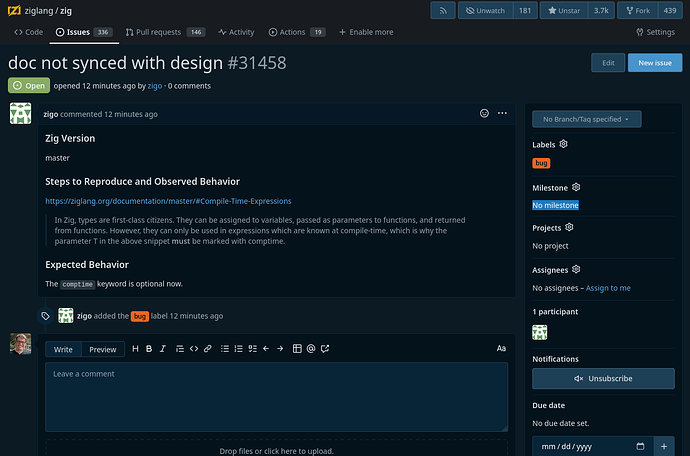Image resolution: width=690 pixels, height=456 pixels.
Task: Click the mm/dd/yyyy due date field
Action: 593,446
